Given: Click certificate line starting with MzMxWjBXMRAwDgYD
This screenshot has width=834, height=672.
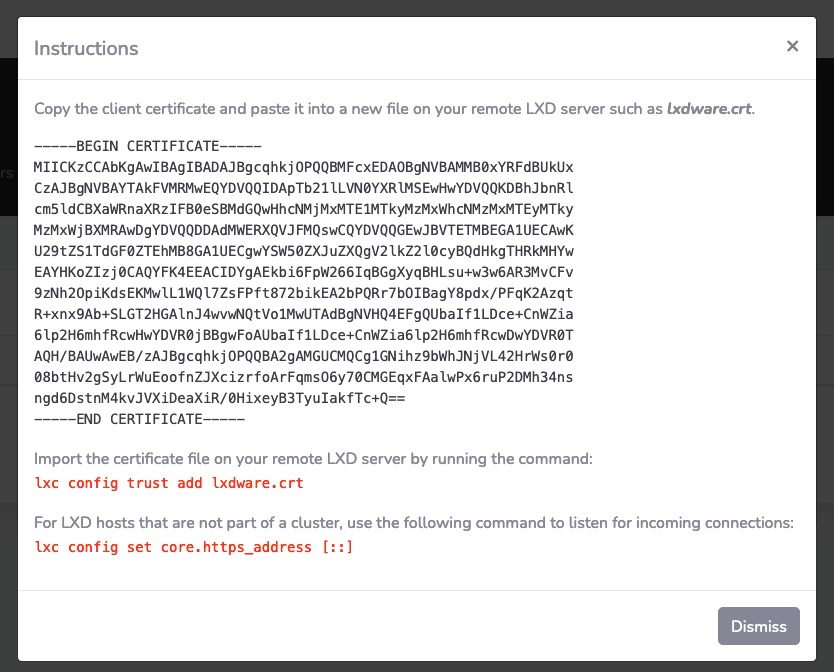Looking at the screenshot, I should [303, 230].
